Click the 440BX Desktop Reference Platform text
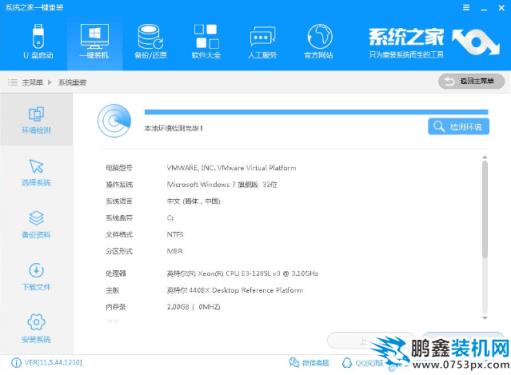Image resolution: width=511 pixels, height=375 pixels. [235, 290]
